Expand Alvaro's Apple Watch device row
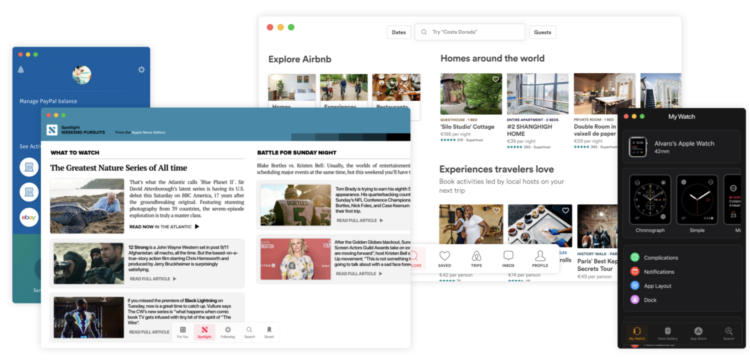The image size is (750, 361). tap(682, 147)
